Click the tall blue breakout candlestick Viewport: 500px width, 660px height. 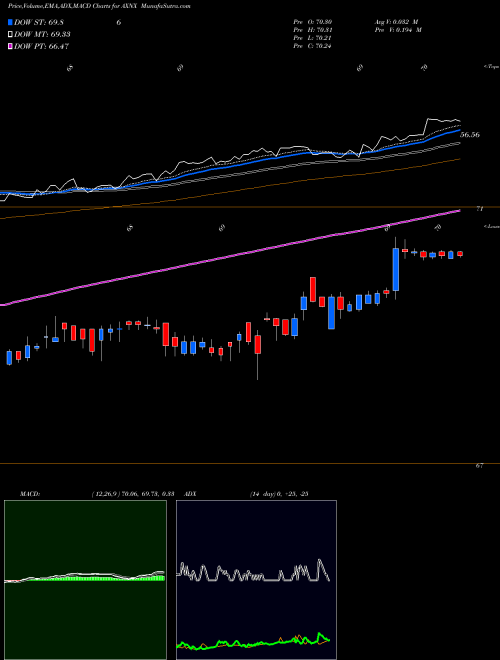pos(396,269)
